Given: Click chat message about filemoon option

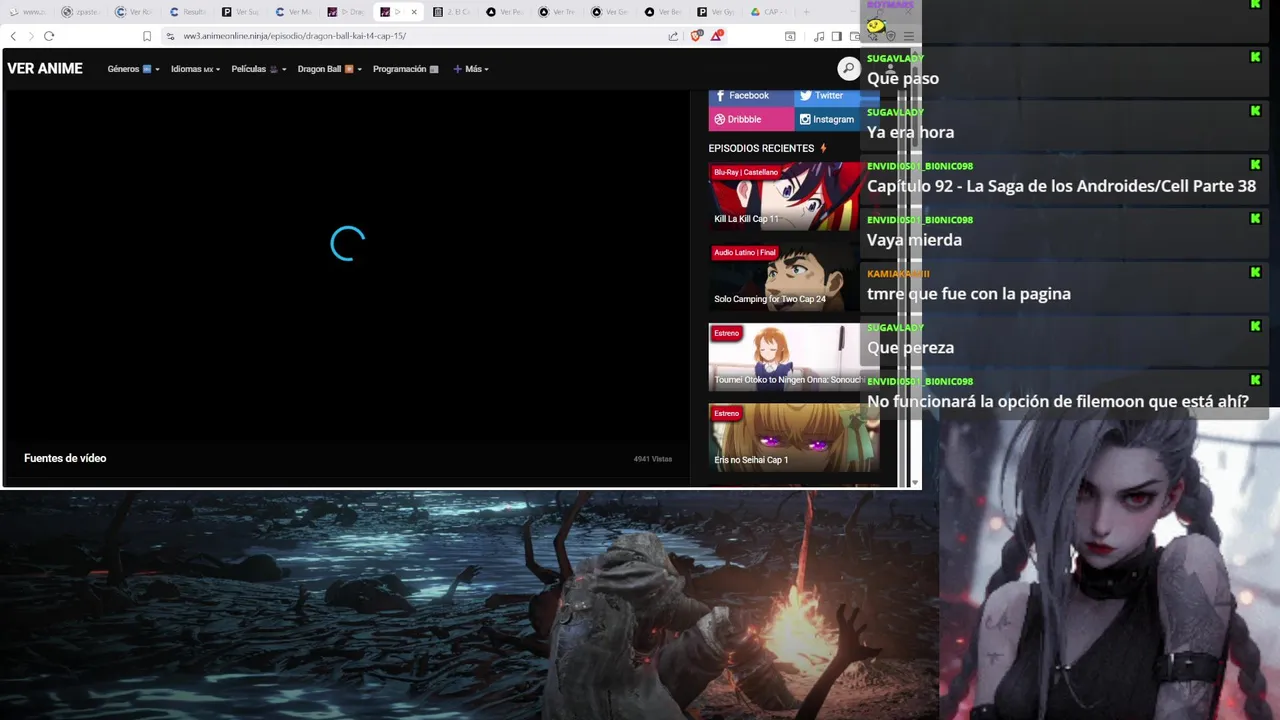Looking at the screenshot, I should tap(1058, 402).
